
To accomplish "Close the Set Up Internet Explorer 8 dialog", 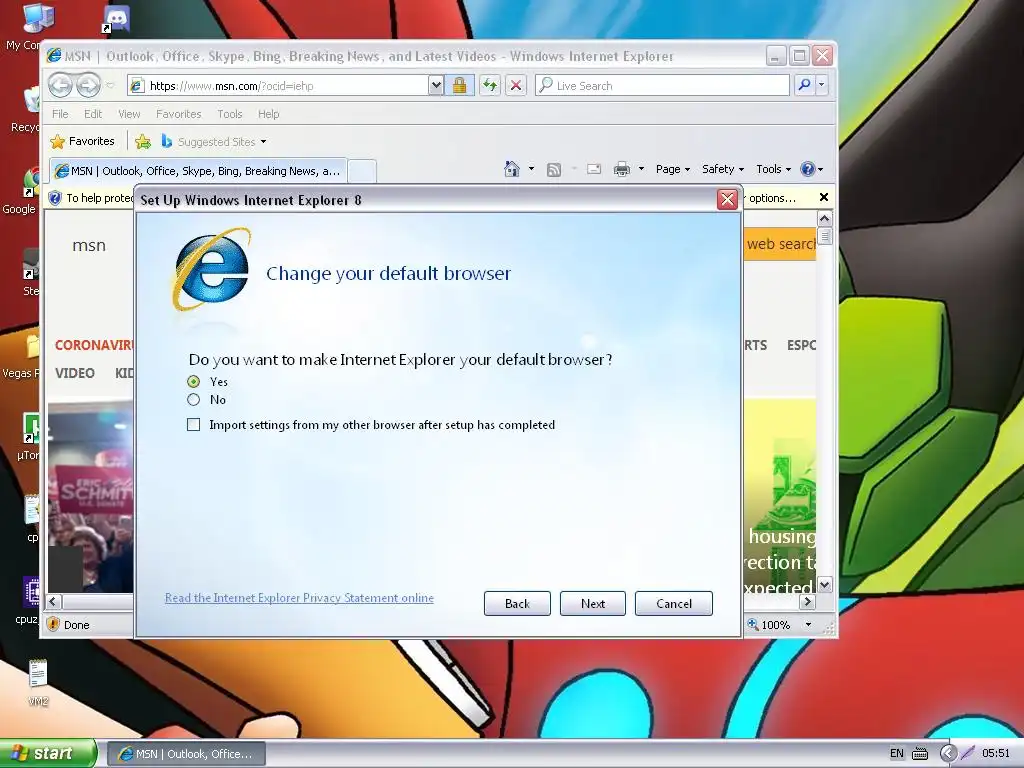I will [x=728, y=199].
